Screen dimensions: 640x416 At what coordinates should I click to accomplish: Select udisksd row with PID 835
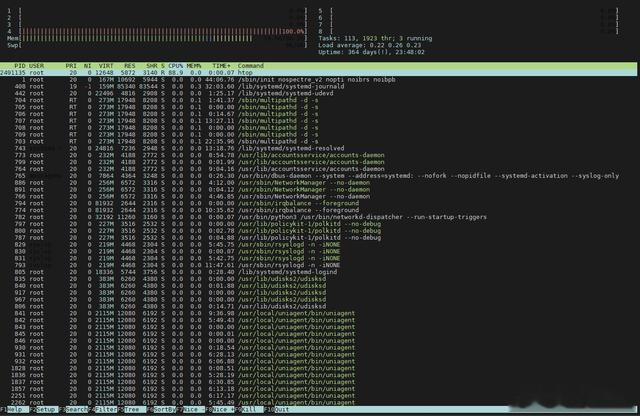click(318, 279)
